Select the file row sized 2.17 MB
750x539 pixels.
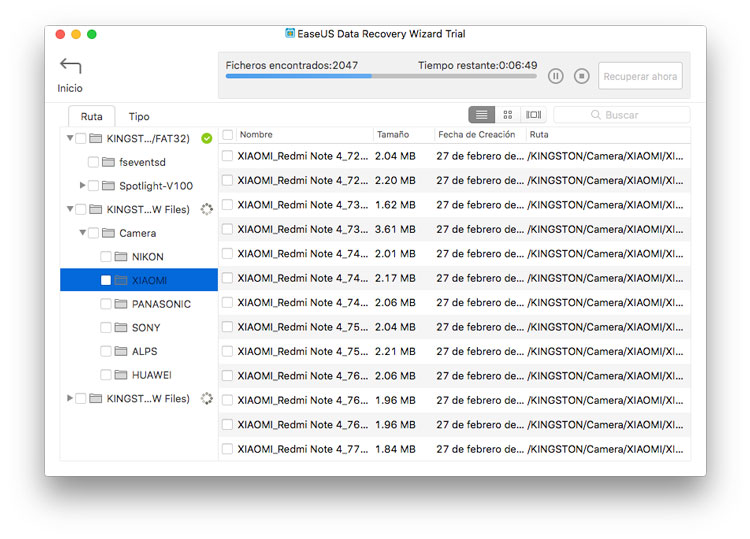[454, 278]
